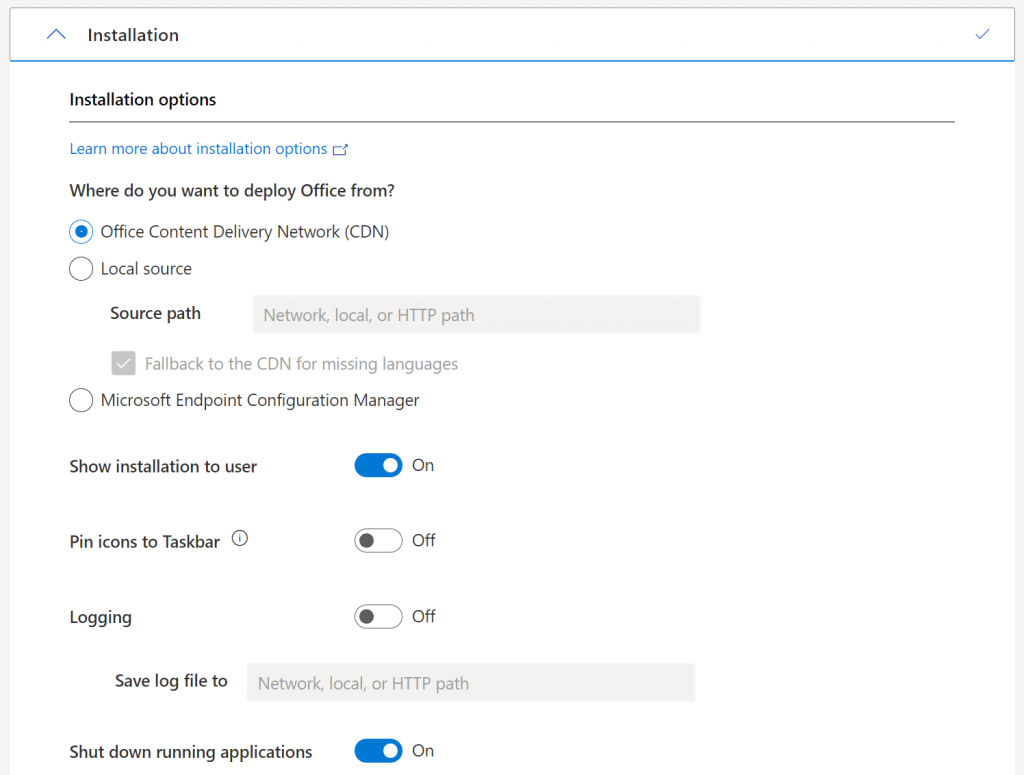Viewport: 1024px width, 775px height.
Task: Enable Pin icons to Taskbar toggle
Action: 378,541
